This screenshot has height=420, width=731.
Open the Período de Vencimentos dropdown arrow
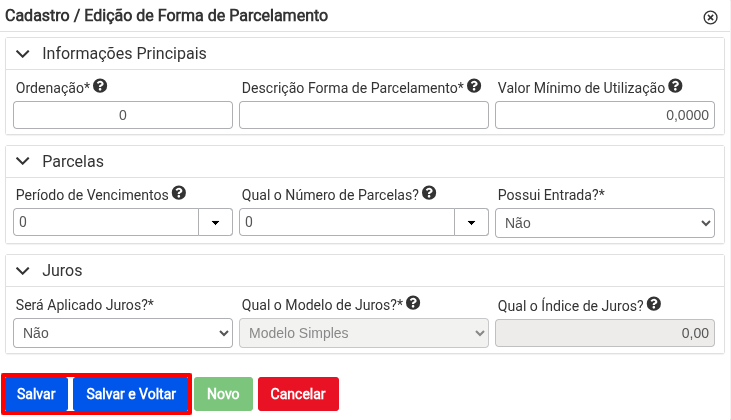click(x=215, y=222)
